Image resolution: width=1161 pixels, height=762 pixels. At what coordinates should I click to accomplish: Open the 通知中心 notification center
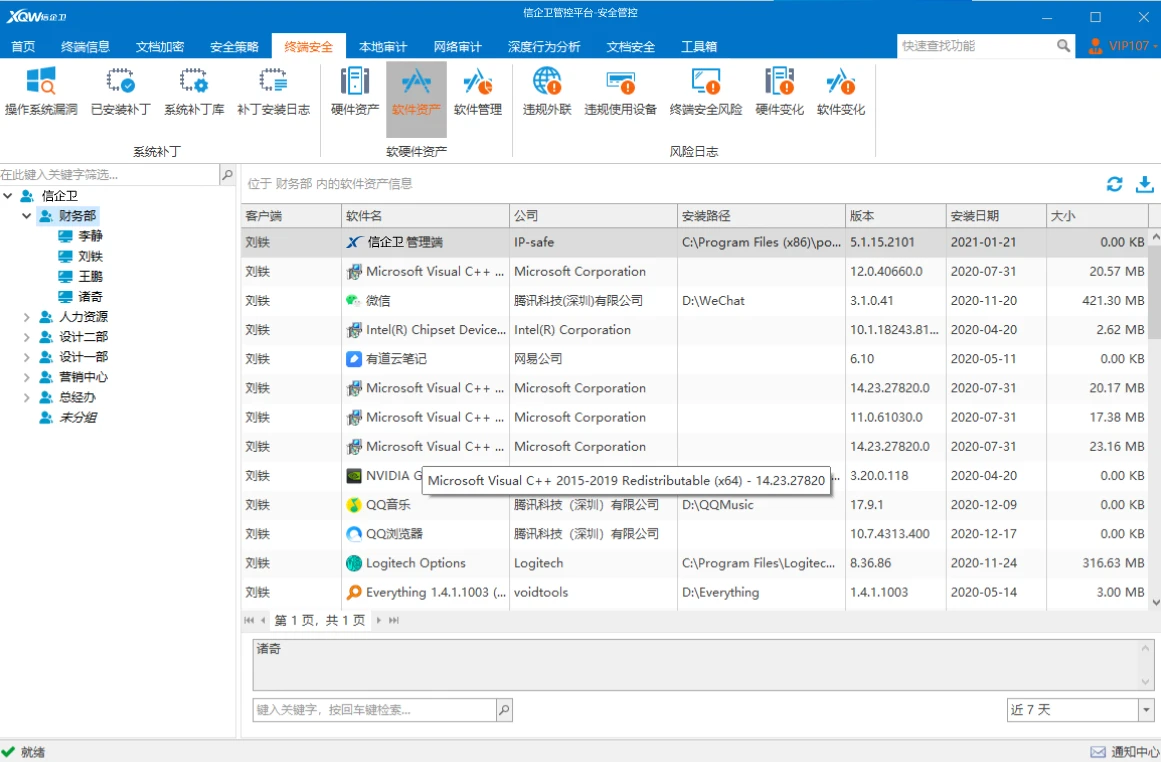[x=1124, y=752]
